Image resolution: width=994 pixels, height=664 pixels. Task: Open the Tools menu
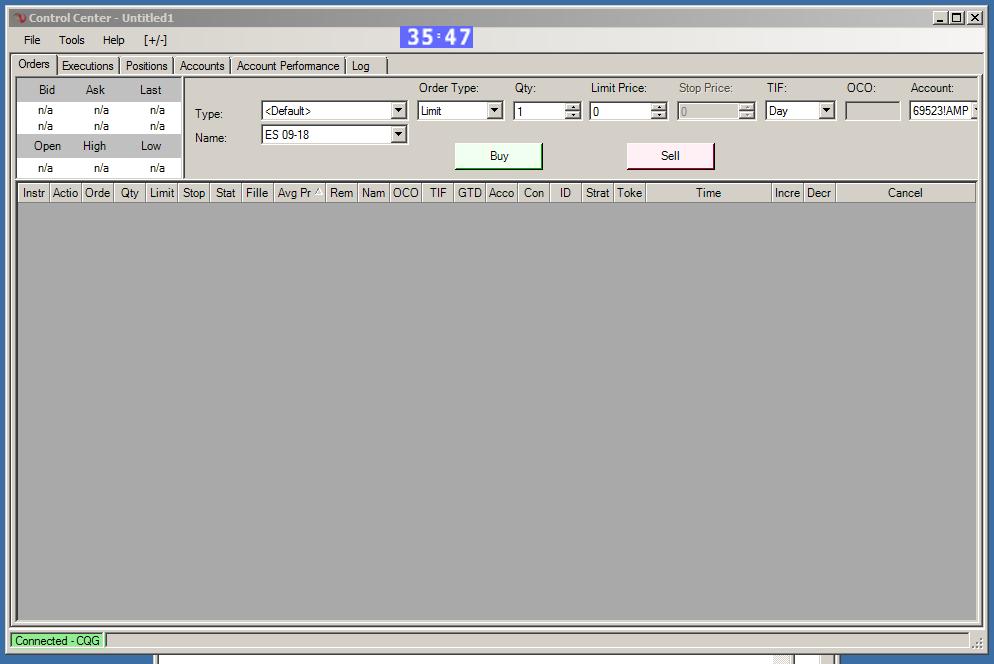pos(72,40)
